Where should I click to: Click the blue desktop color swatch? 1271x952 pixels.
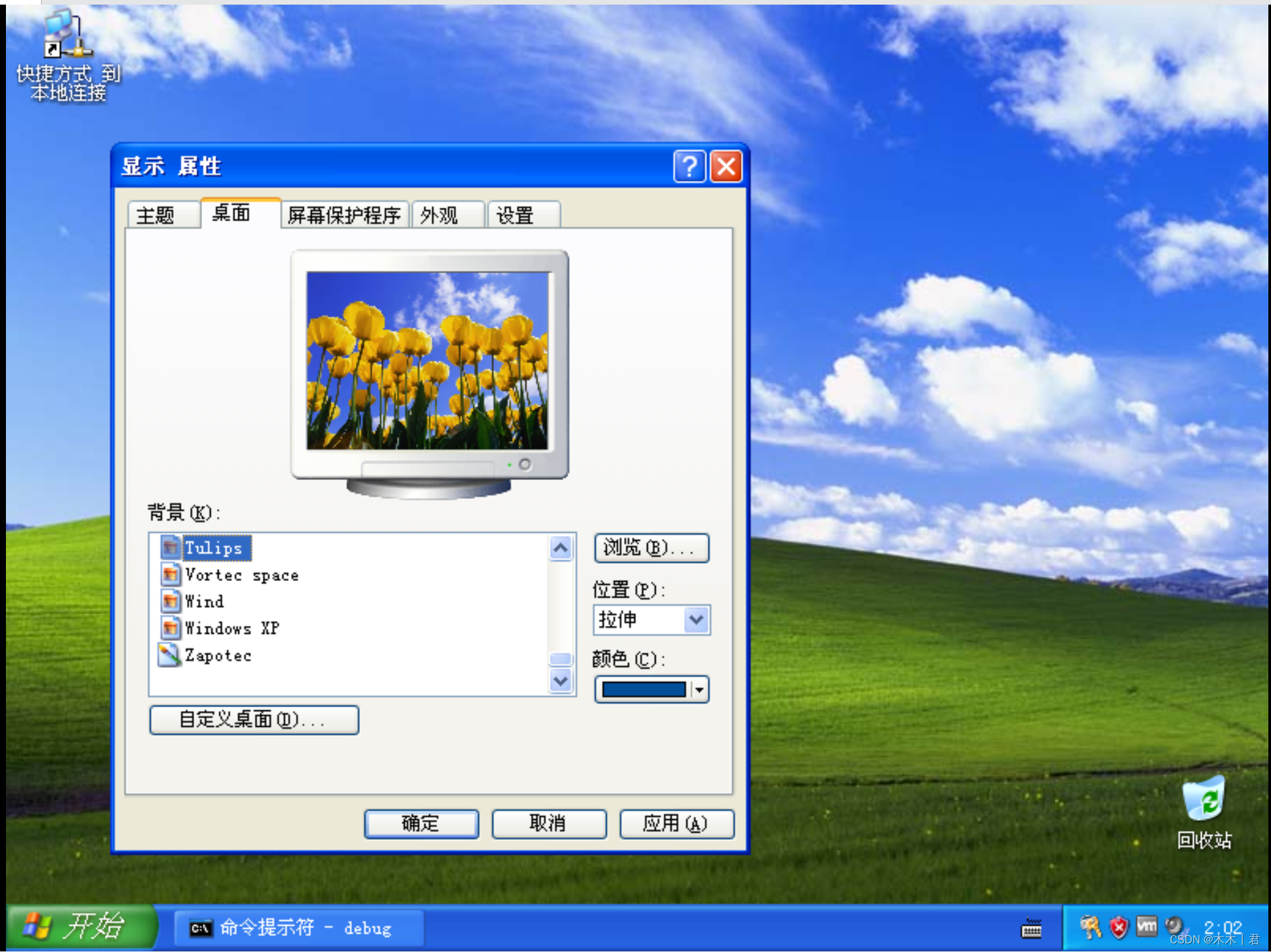click(644, 690)
